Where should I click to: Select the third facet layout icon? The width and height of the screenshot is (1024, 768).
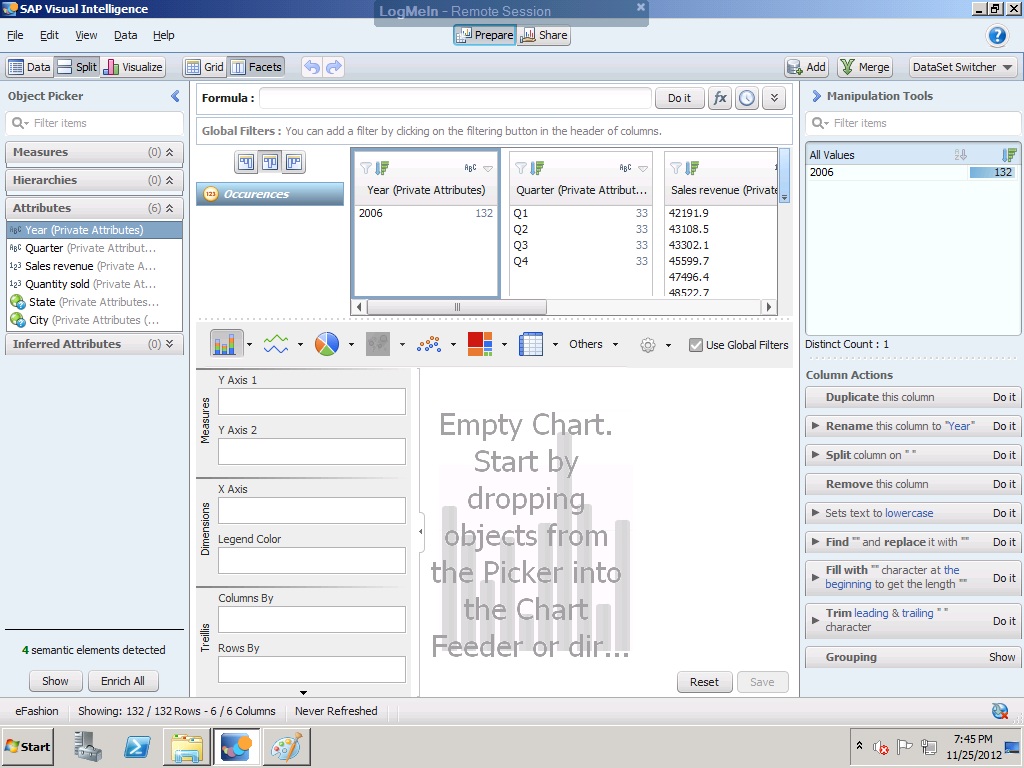point(294,162)
